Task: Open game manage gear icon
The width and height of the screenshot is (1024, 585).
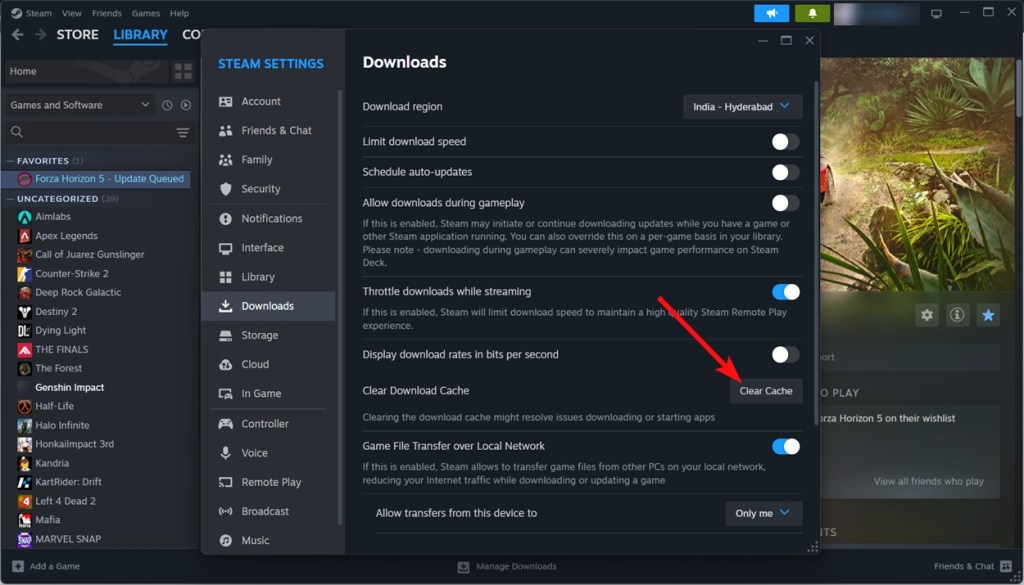Action: point(927,315)
